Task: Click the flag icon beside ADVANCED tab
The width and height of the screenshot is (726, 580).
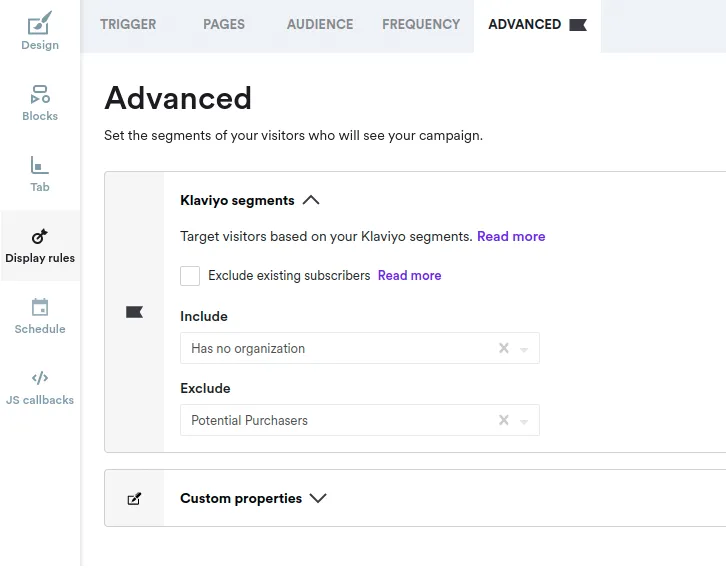Action: point(578,25)
